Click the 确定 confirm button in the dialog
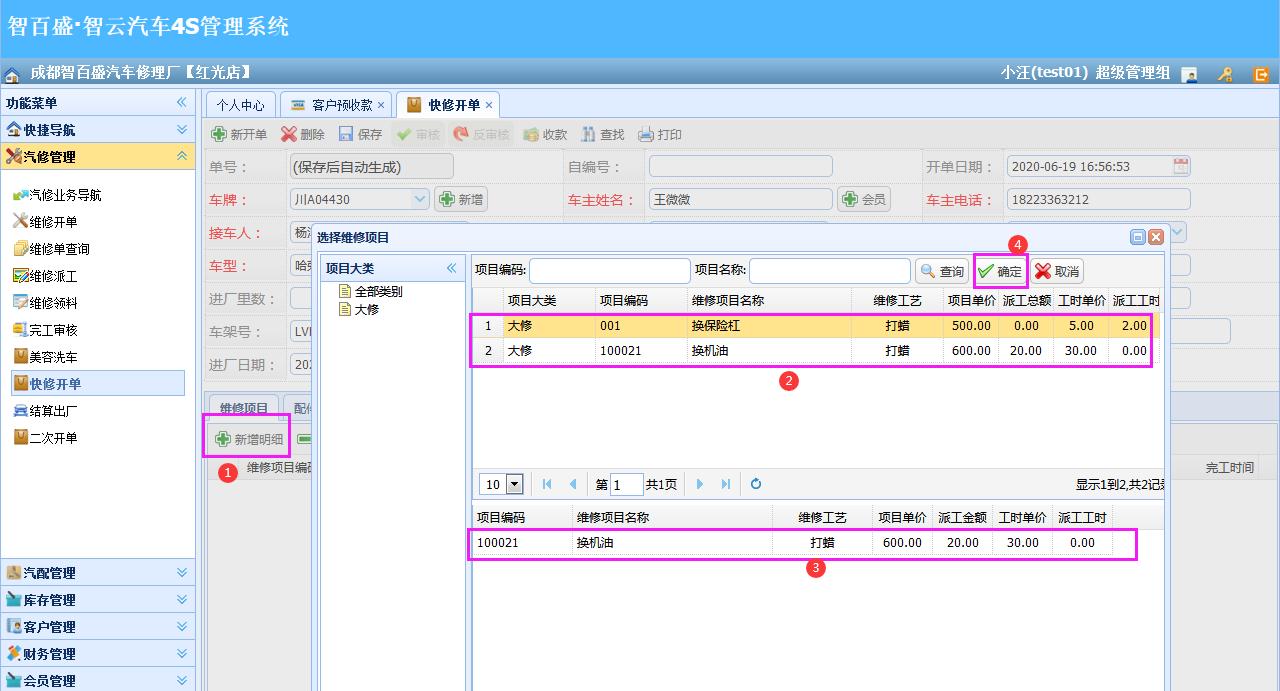 tap(1000, 270)
